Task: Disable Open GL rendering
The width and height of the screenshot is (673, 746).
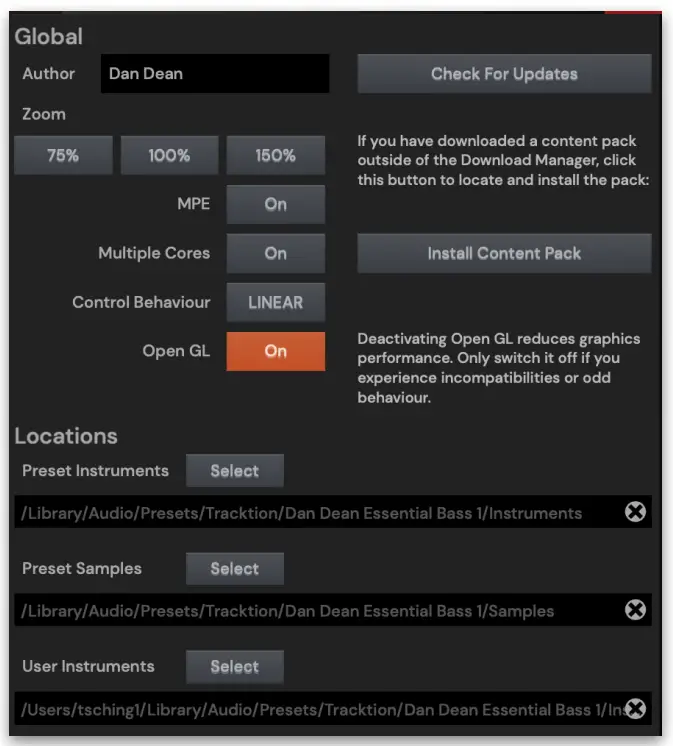Action: tap(275, 351)
